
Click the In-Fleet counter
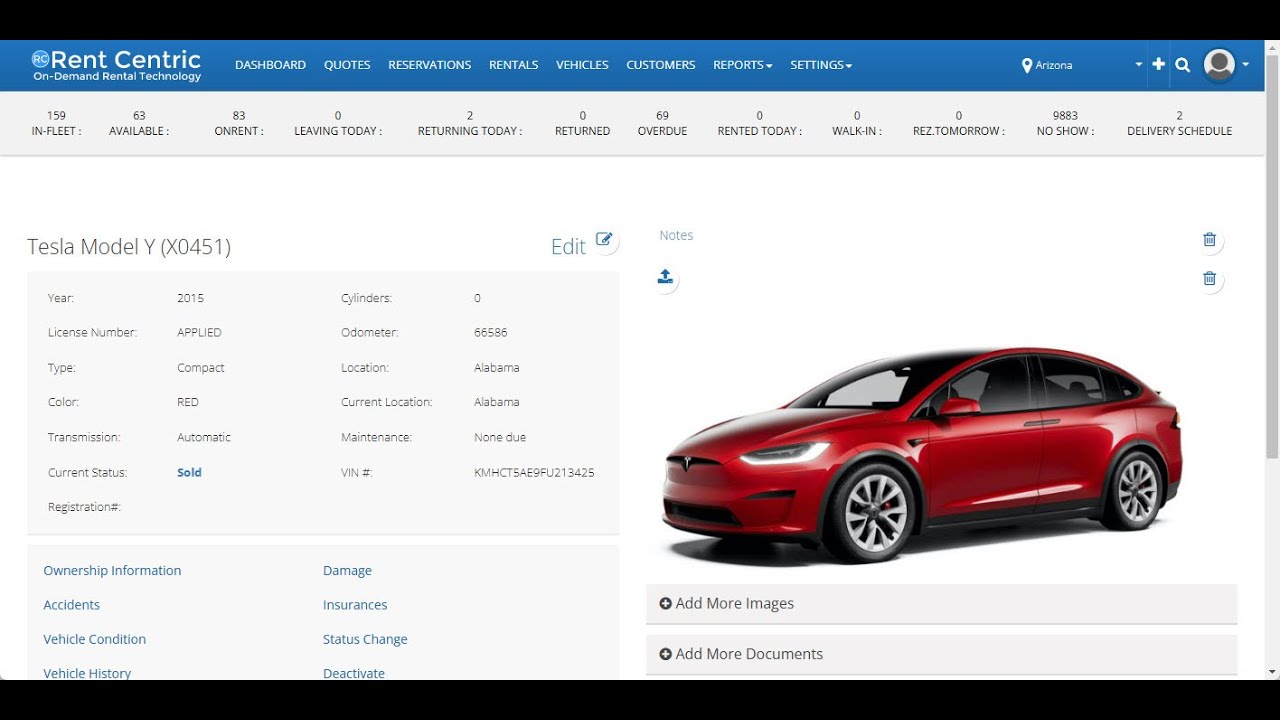click(56, 123)
